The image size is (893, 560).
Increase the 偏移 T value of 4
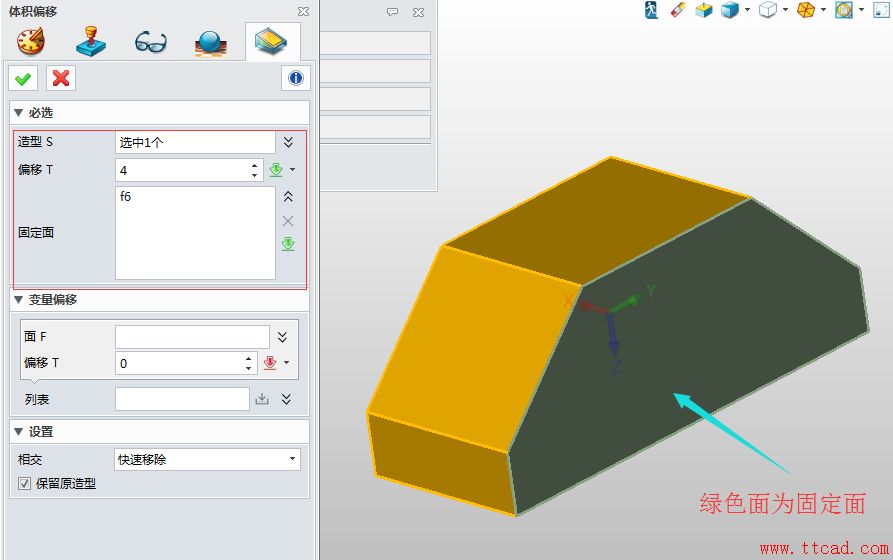click(255, 165)
